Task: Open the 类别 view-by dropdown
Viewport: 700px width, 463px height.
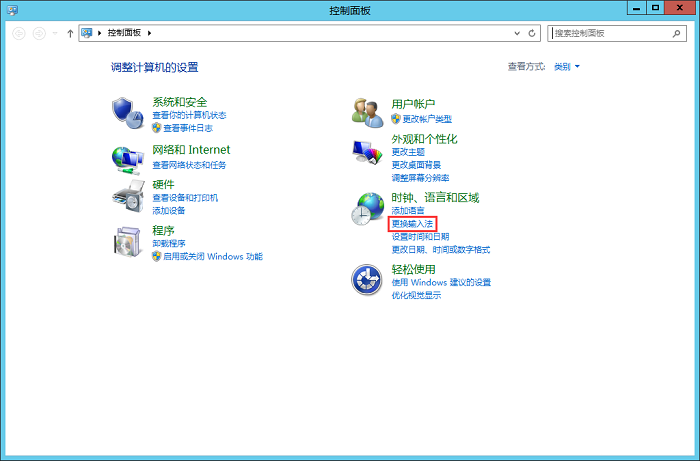Action: coord(567,67)
